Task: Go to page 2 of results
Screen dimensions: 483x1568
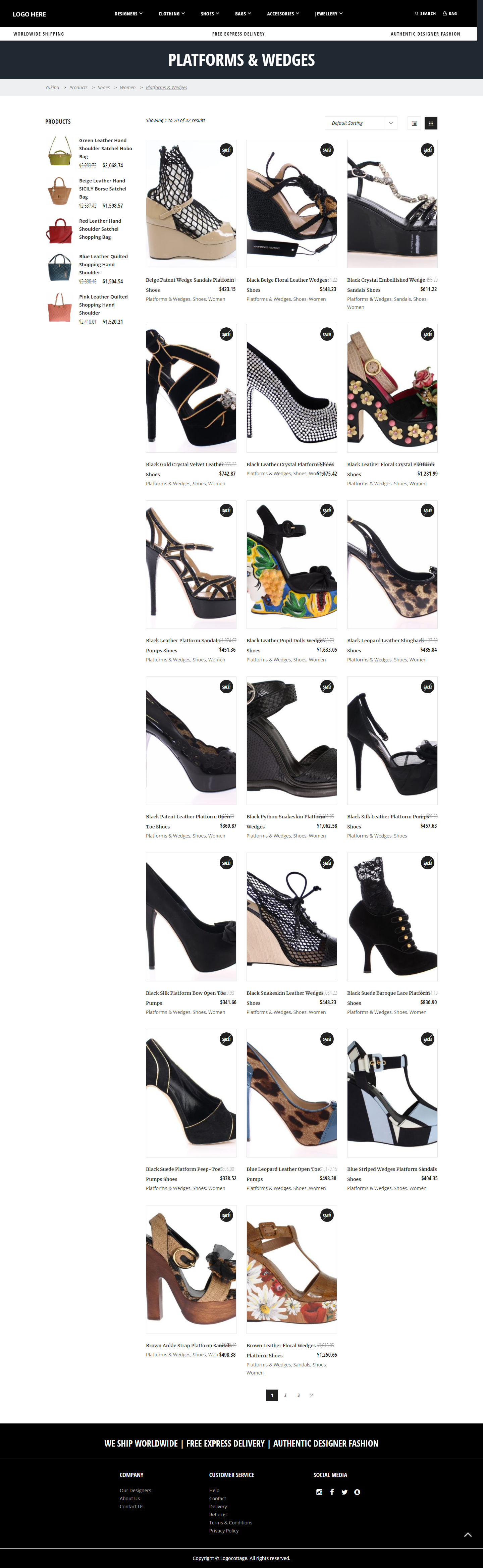Action: pos(285,1395)
